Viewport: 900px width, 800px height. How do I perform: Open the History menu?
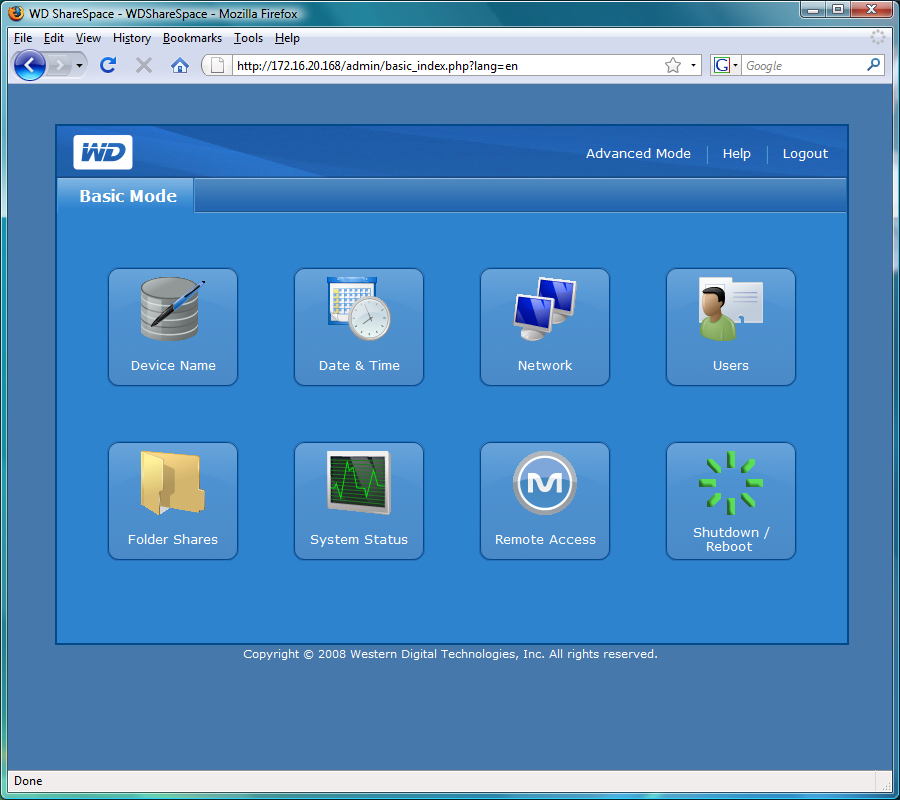131,38
